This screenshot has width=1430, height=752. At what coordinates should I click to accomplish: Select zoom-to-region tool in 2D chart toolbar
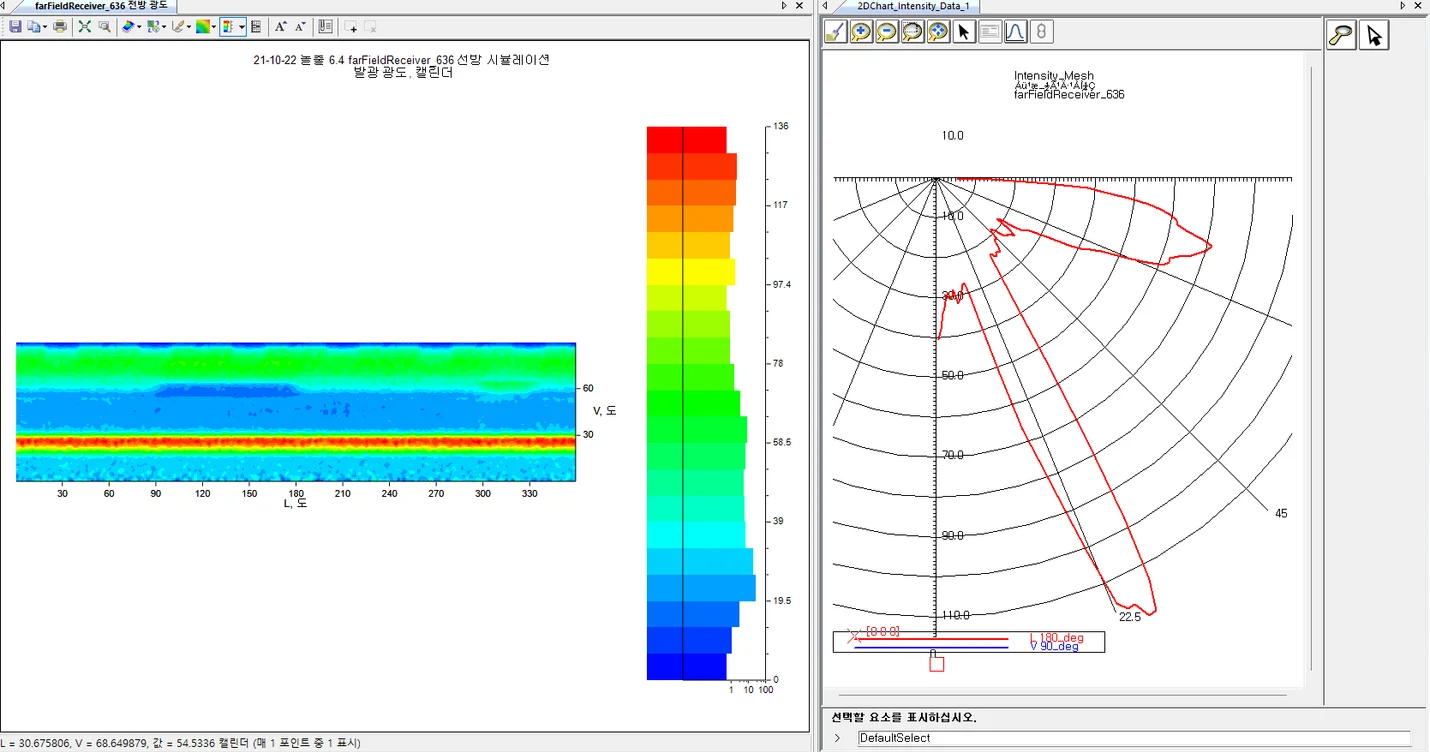pos(912,32)
